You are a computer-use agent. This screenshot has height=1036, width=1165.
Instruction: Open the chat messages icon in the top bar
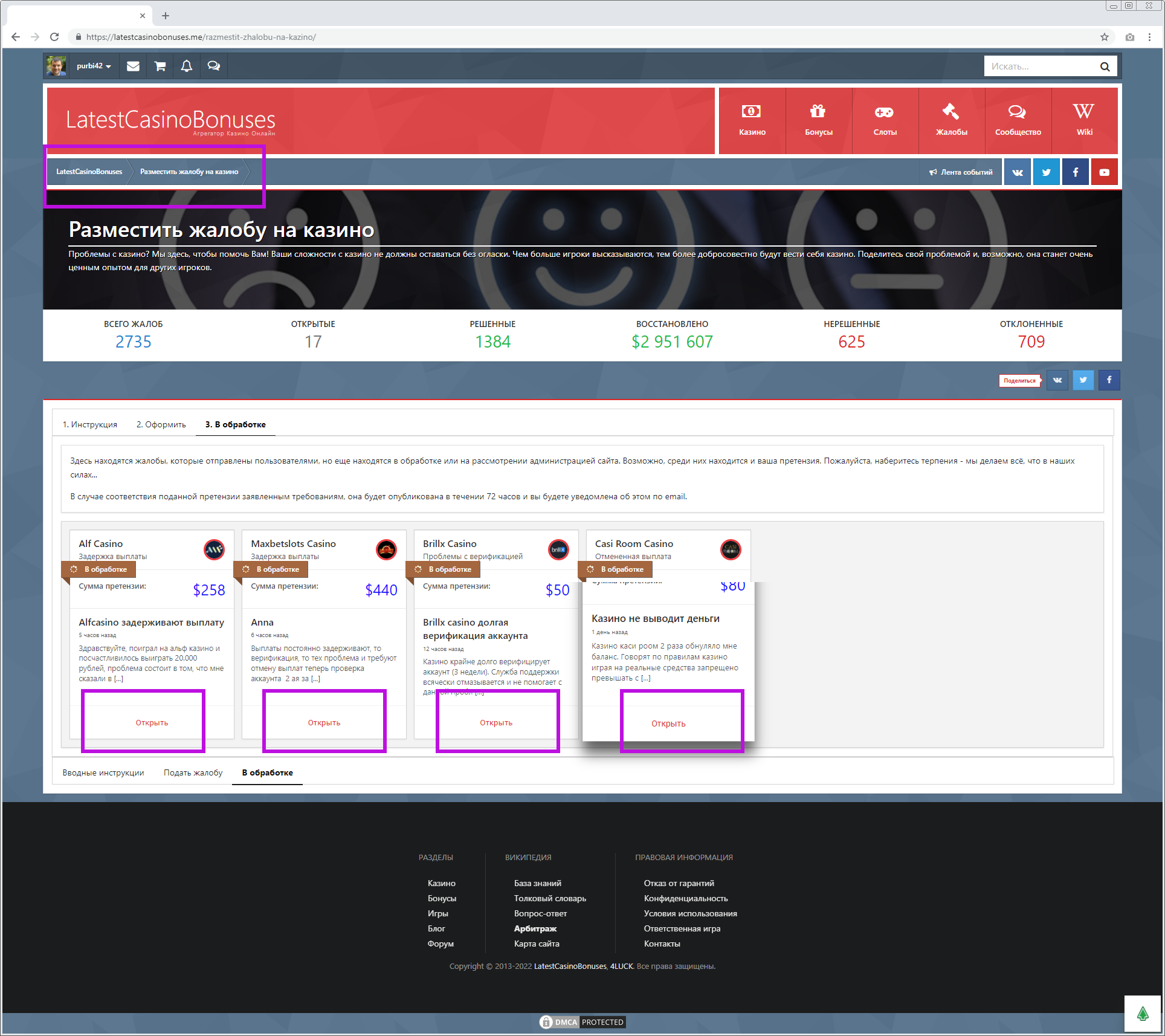point(213,66)
